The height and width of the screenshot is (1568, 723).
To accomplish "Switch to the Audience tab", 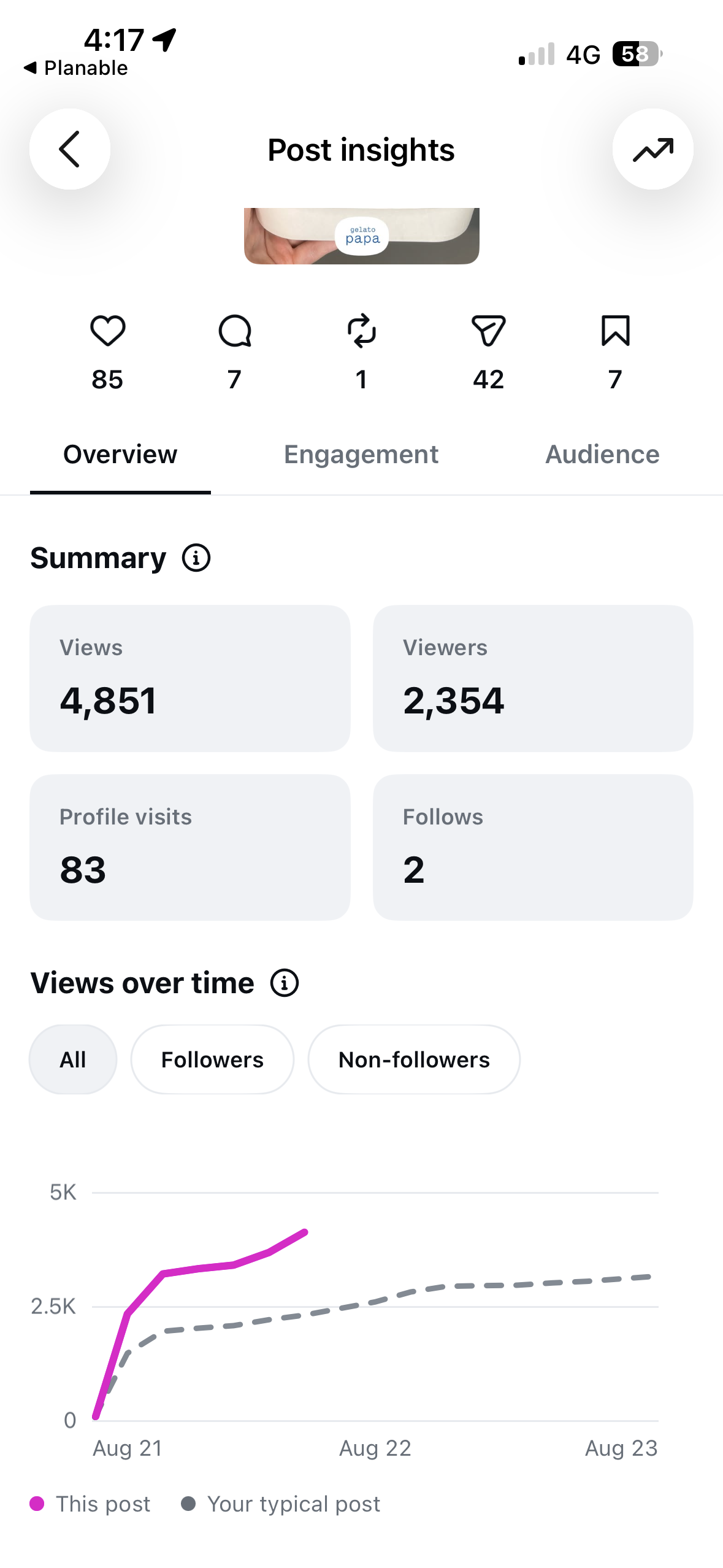I will (x=602, y=455).
